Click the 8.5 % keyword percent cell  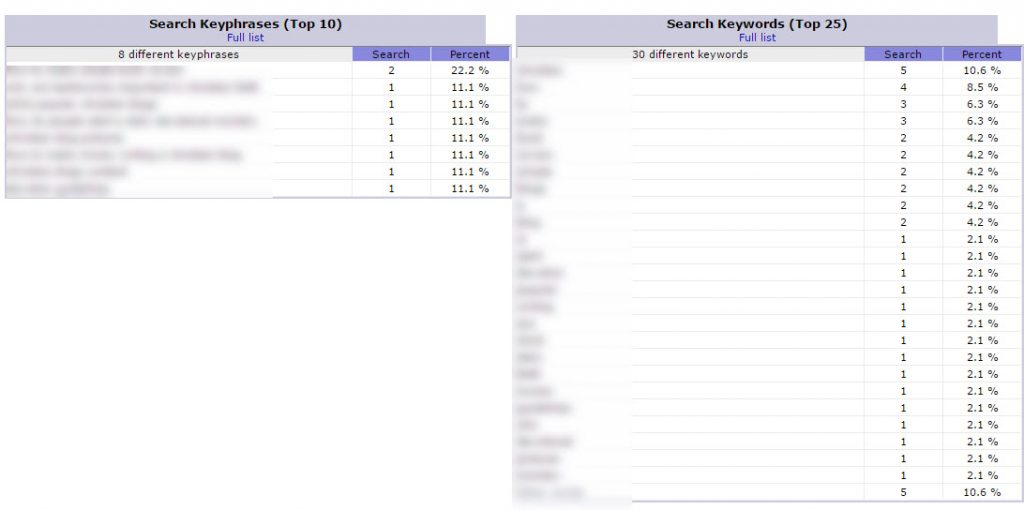[982, 88]
